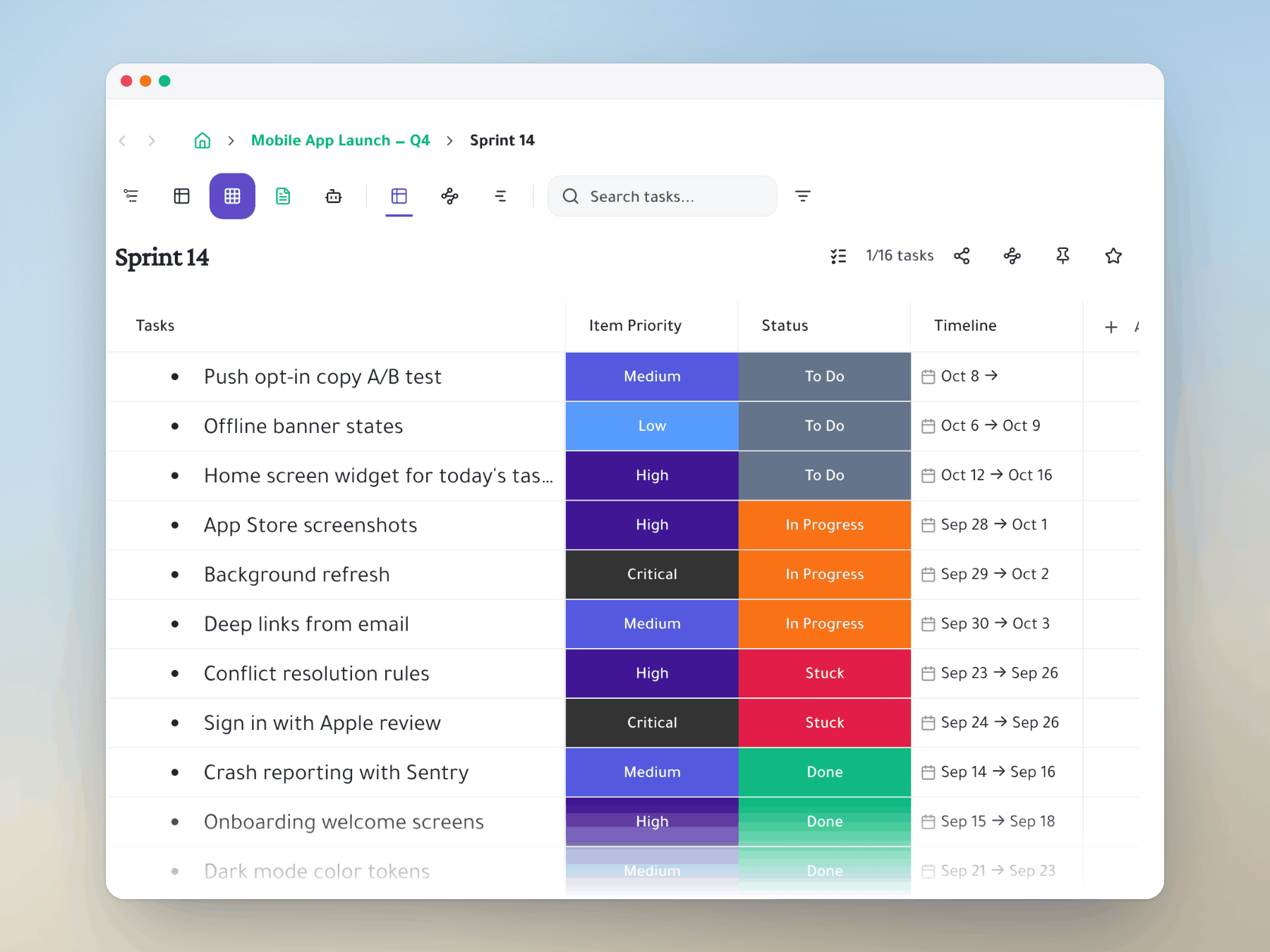Open the outline list view icon
The width and height of the screenshot is (1270, 952).
coord(131,196)
